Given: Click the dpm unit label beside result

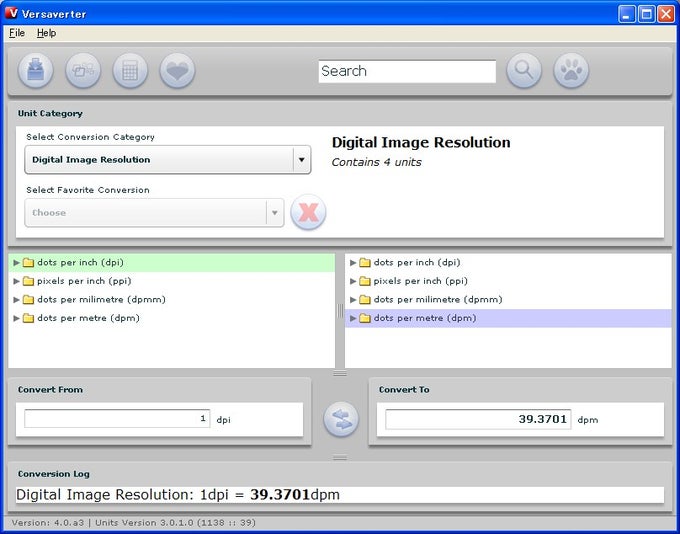Looking at the screenshot, I should pyautogui.click(x=588, y=420).
